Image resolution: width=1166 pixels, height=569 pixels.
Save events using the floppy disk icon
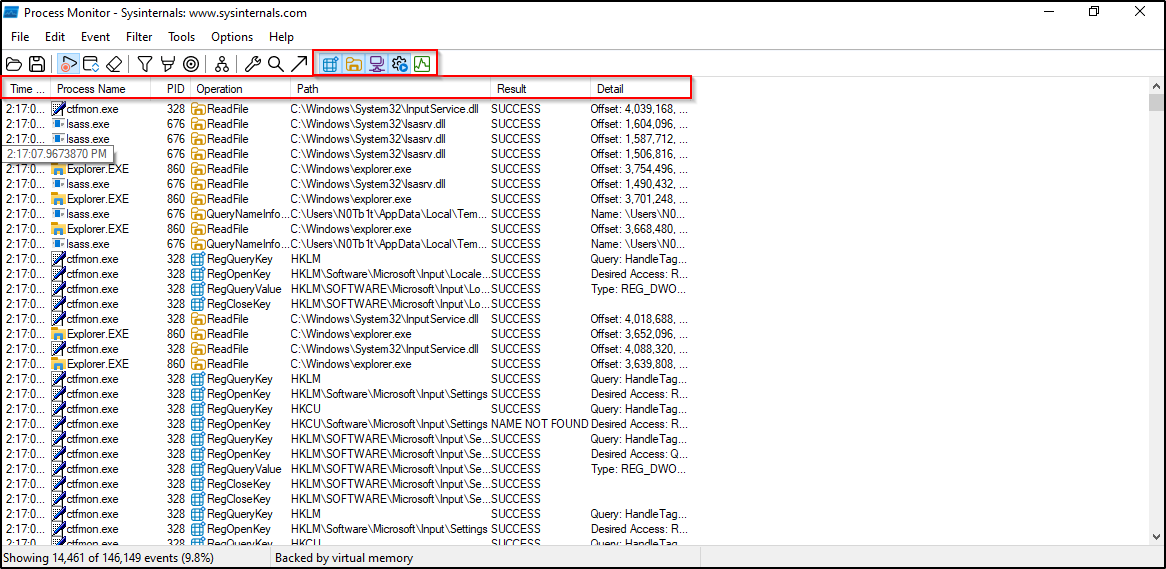click(x=37, y=64)
